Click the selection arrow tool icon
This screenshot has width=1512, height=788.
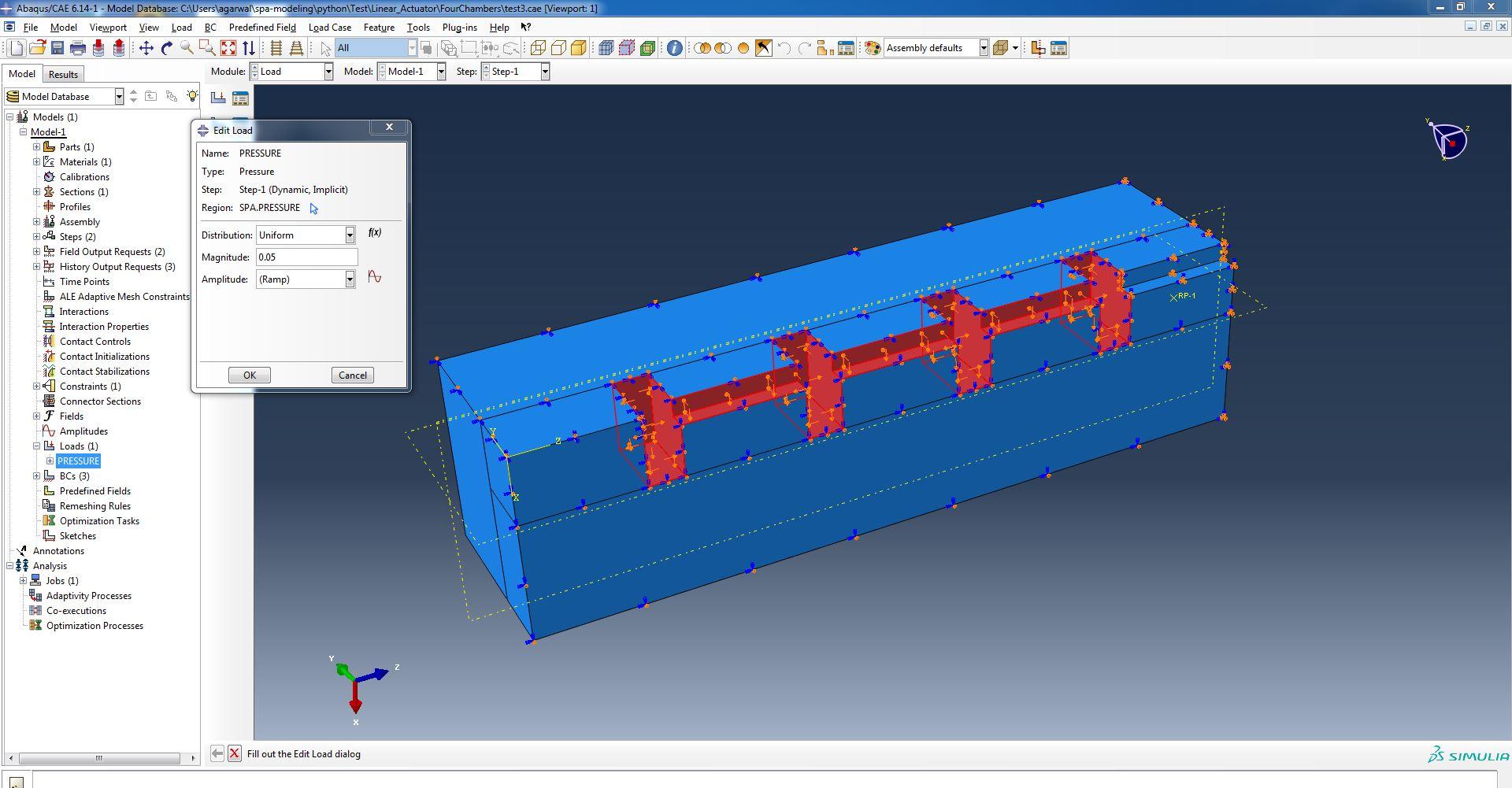tap(325, 48)
